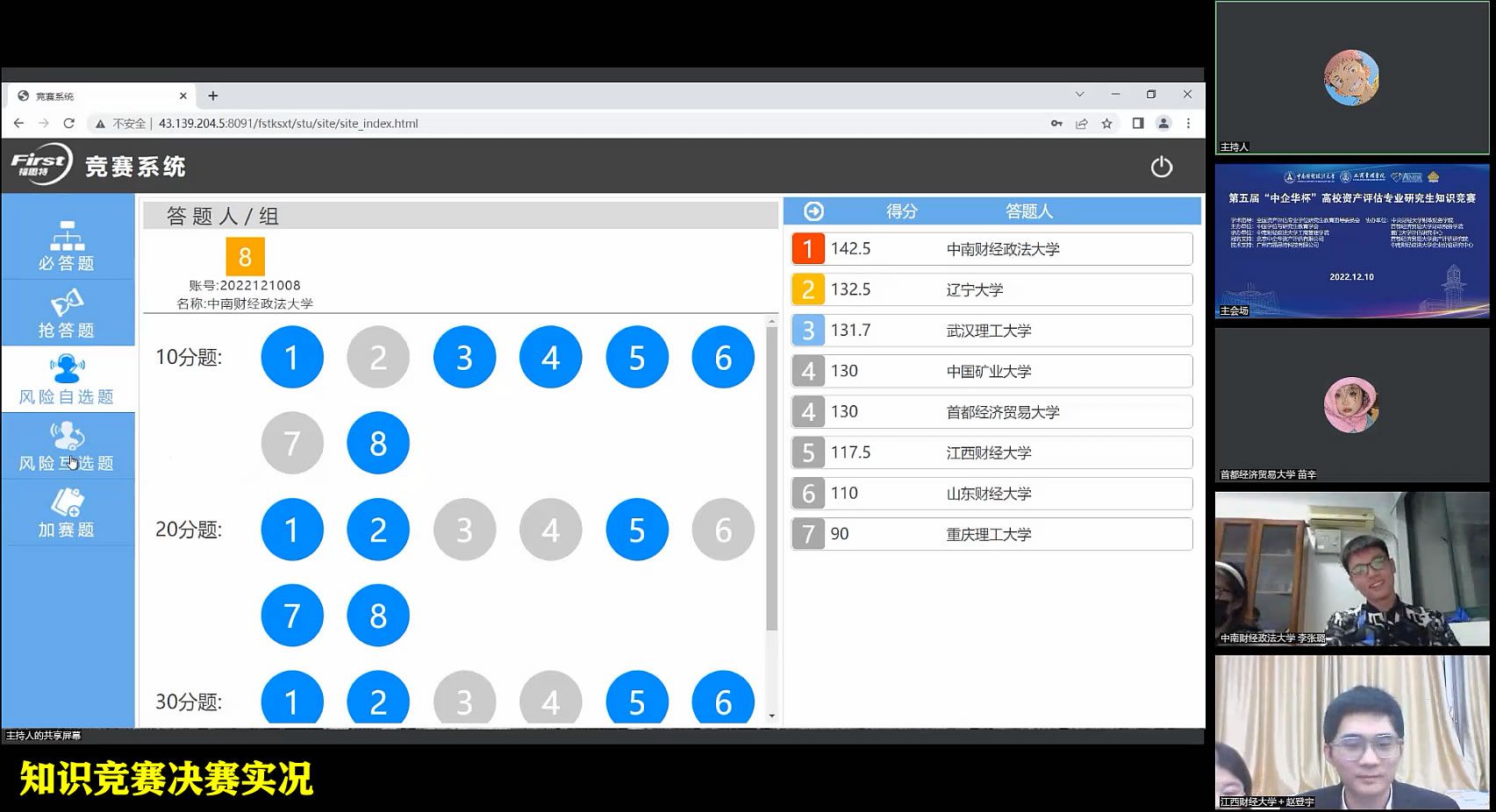
Task: Select rank 3 row 武汉理工大学
Action: pyautogui.click(x=991, y=331)
